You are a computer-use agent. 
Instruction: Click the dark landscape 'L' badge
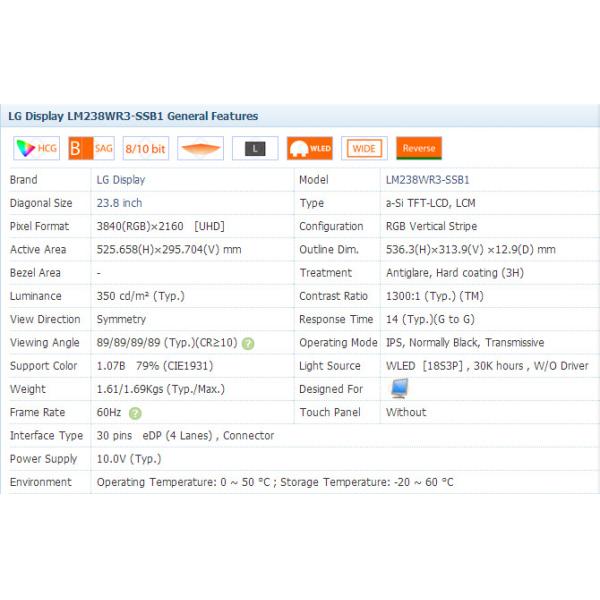(x=255, y=149)
